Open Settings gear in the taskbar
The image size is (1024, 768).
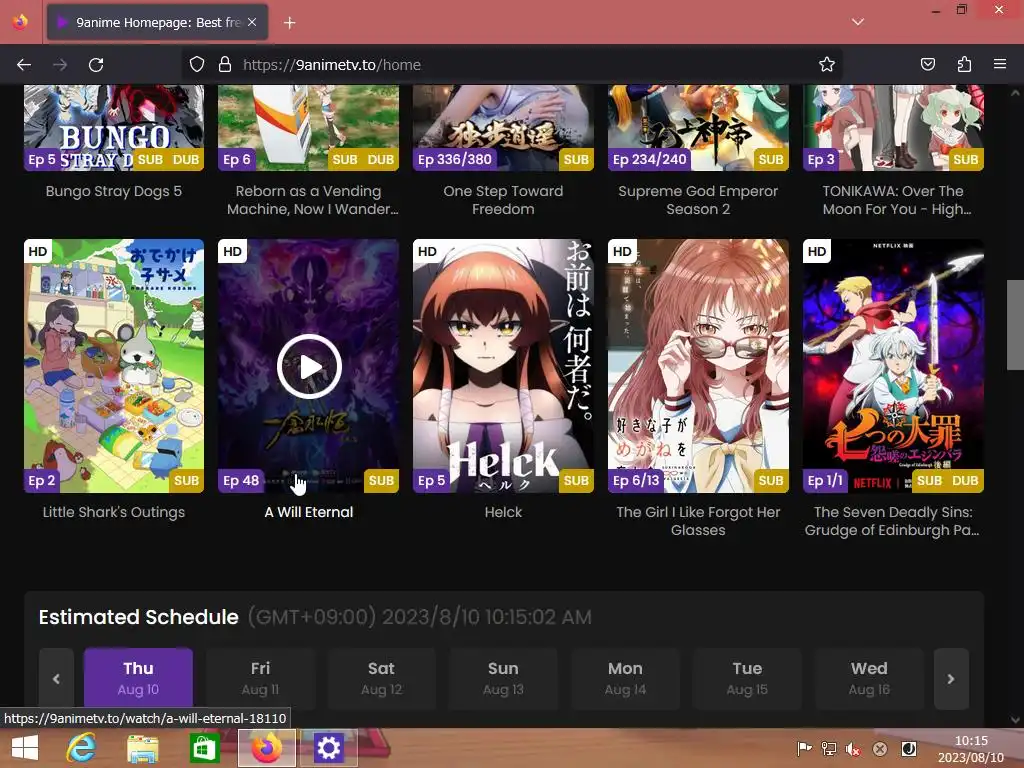coord(328,748)
